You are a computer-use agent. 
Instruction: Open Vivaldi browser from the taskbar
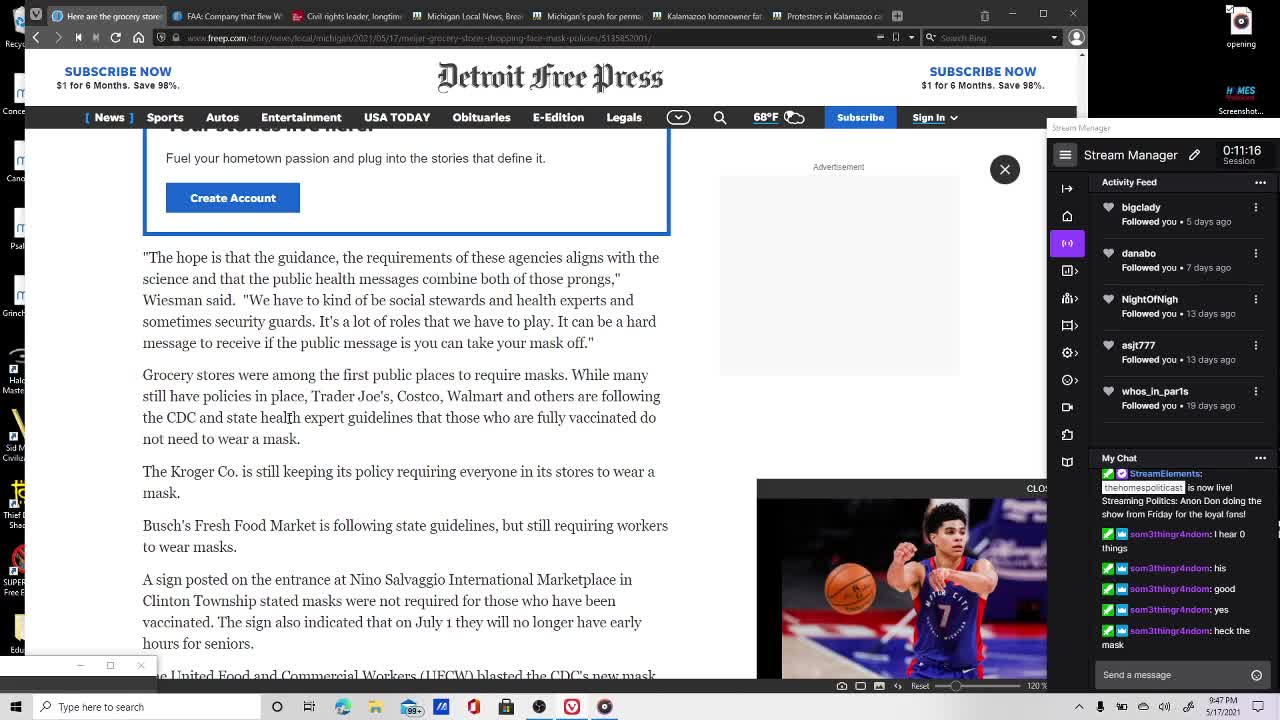(572, 707)
